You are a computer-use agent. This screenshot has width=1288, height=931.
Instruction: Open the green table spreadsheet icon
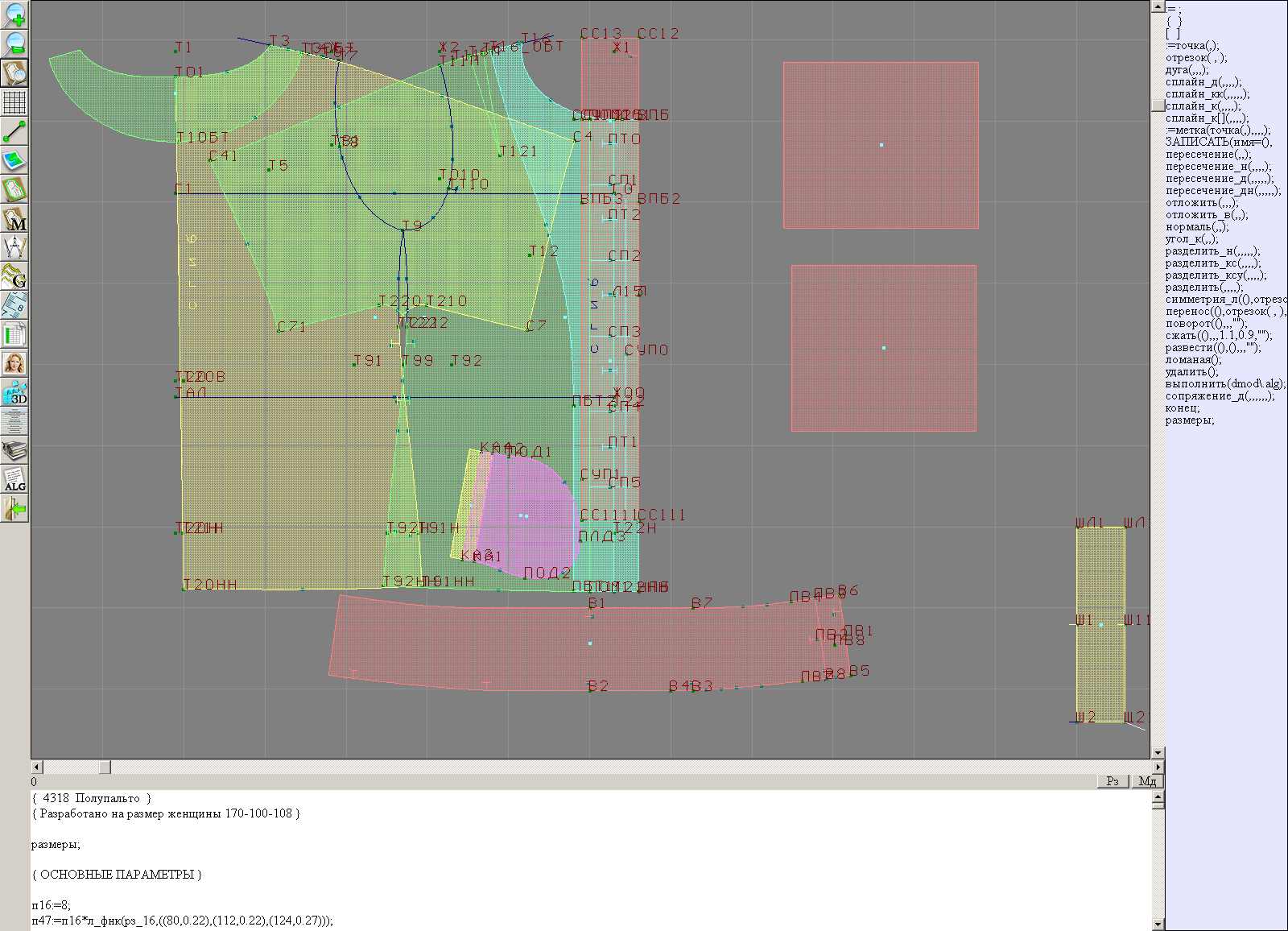click(14, 334)
